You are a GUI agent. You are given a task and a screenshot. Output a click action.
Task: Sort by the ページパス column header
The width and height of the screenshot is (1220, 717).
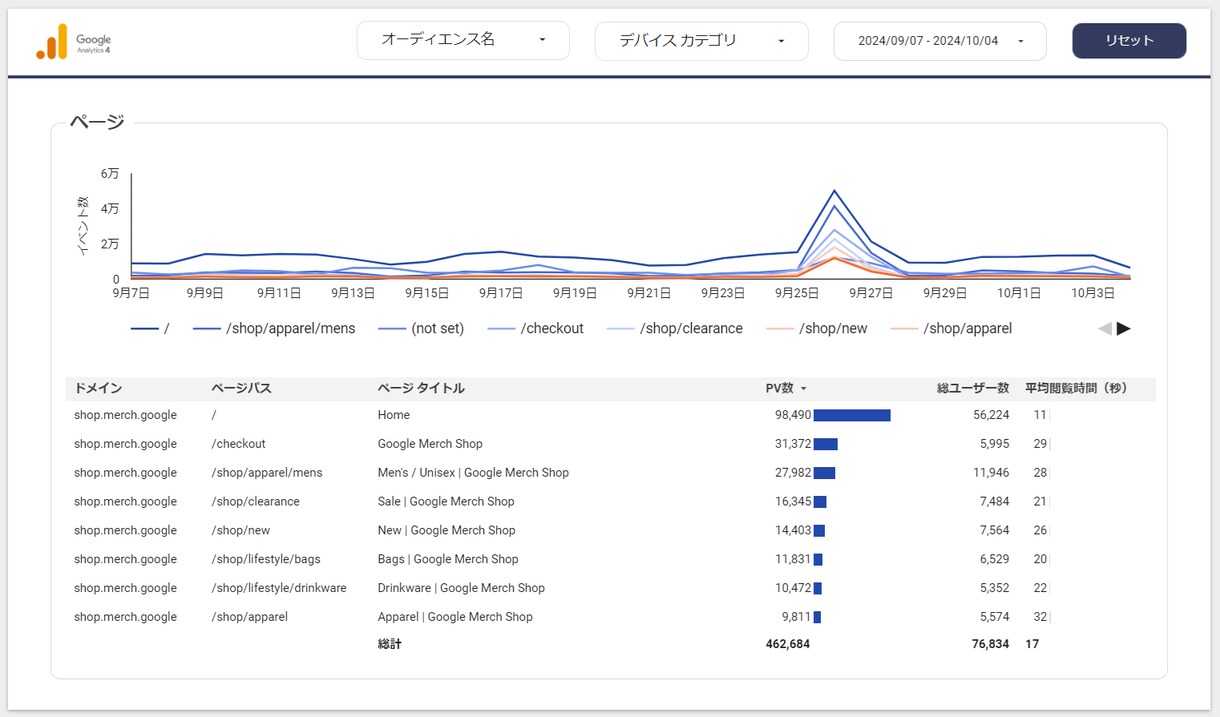[241, 388]
